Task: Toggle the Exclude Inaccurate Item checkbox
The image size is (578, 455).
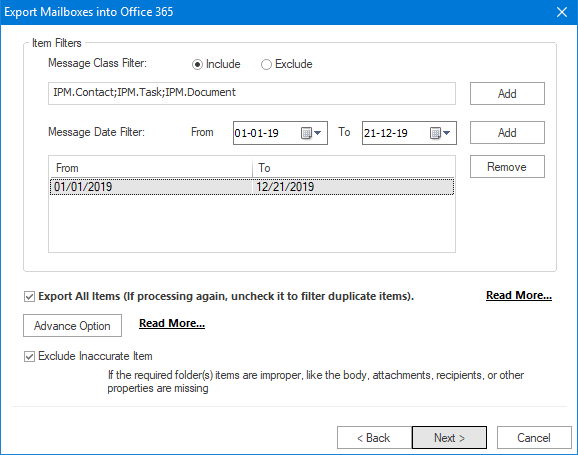Action: click(29, 356)
